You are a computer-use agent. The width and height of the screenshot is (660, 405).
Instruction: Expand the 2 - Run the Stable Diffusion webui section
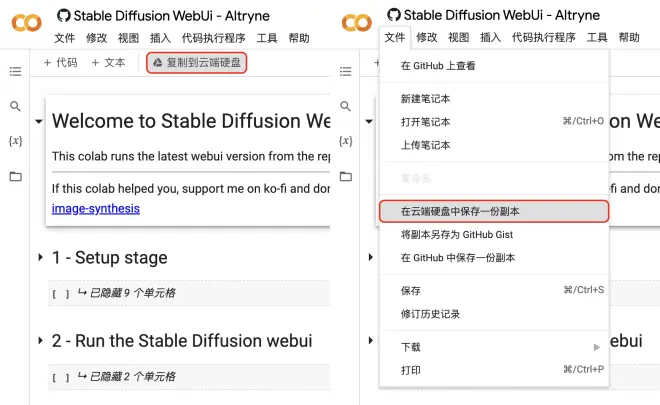(x=40, y=341)
